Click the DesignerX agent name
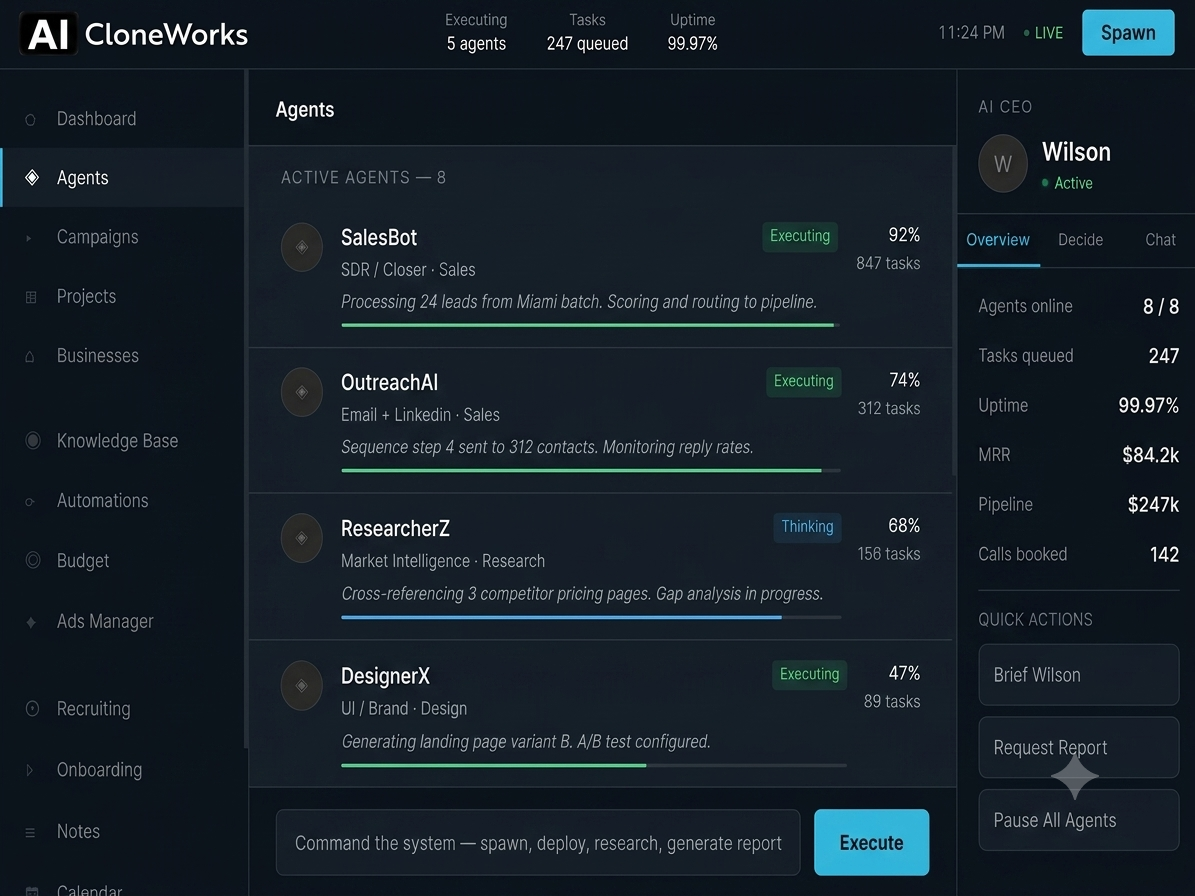 [x=385, y=676]
